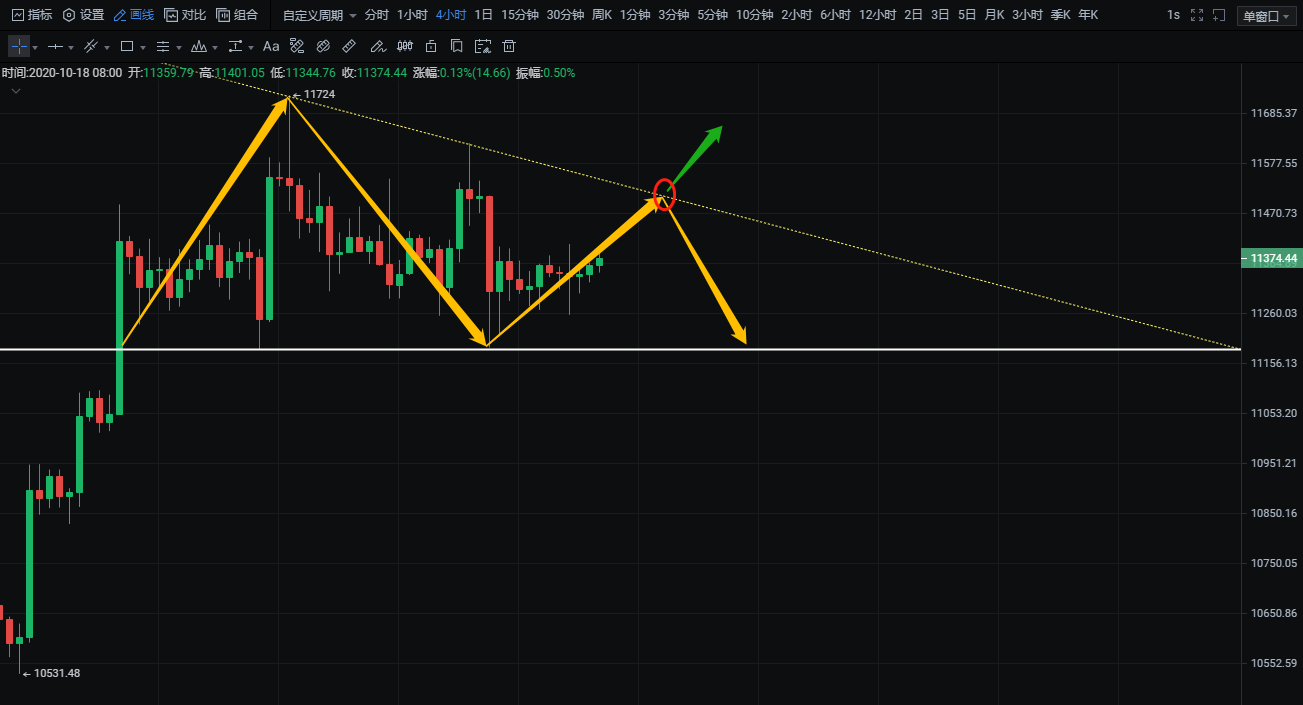
Task: Switch to the 15分钟 timeframe
Action: (519, 15)
